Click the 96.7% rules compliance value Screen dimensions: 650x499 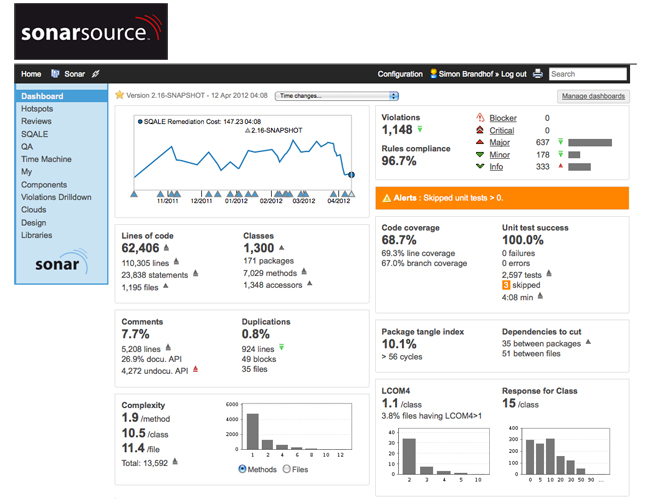coord(399,161)
